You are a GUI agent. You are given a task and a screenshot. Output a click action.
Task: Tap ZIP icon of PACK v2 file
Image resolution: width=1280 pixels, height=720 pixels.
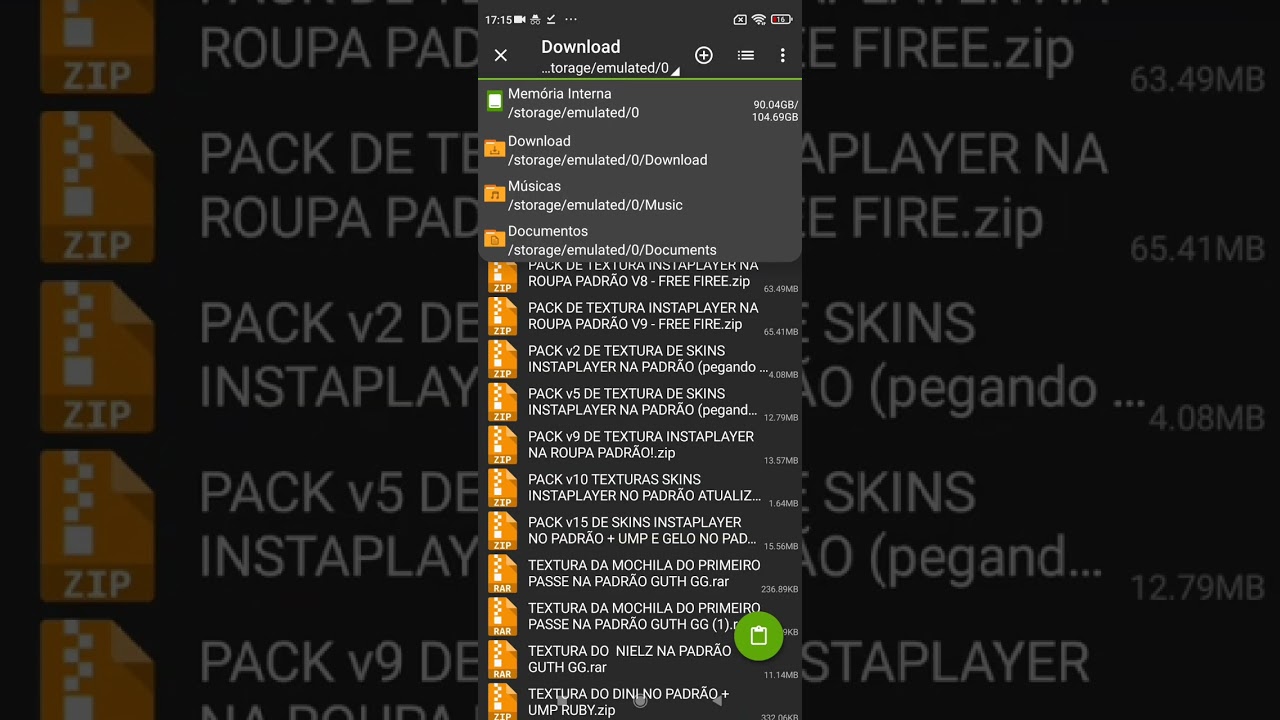coord(502,360)
